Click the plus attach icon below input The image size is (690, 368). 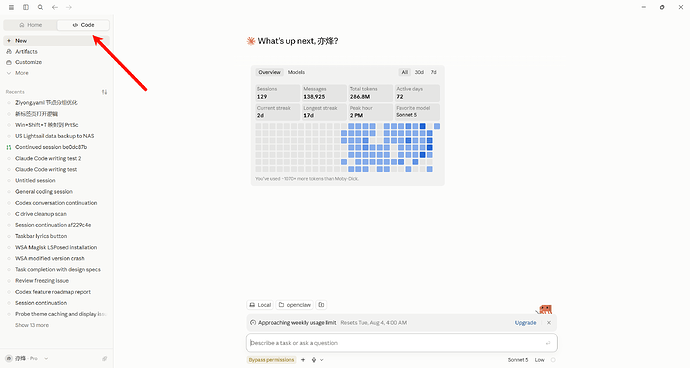pos(303,360)
